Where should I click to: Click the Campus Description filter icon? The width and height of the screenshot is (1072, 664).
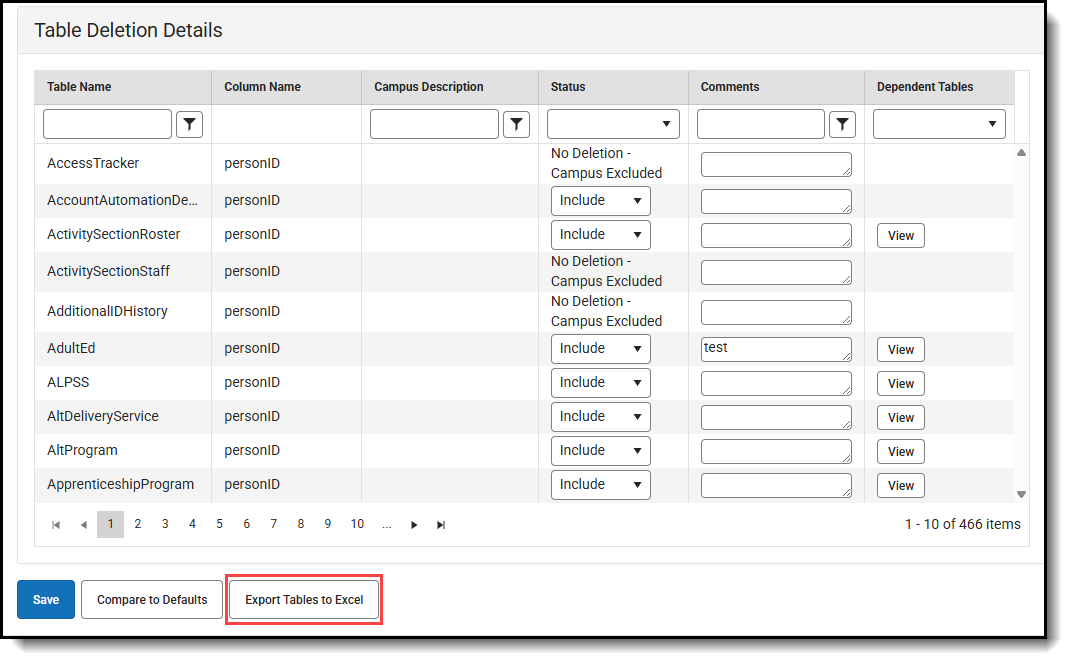[517, 123]
